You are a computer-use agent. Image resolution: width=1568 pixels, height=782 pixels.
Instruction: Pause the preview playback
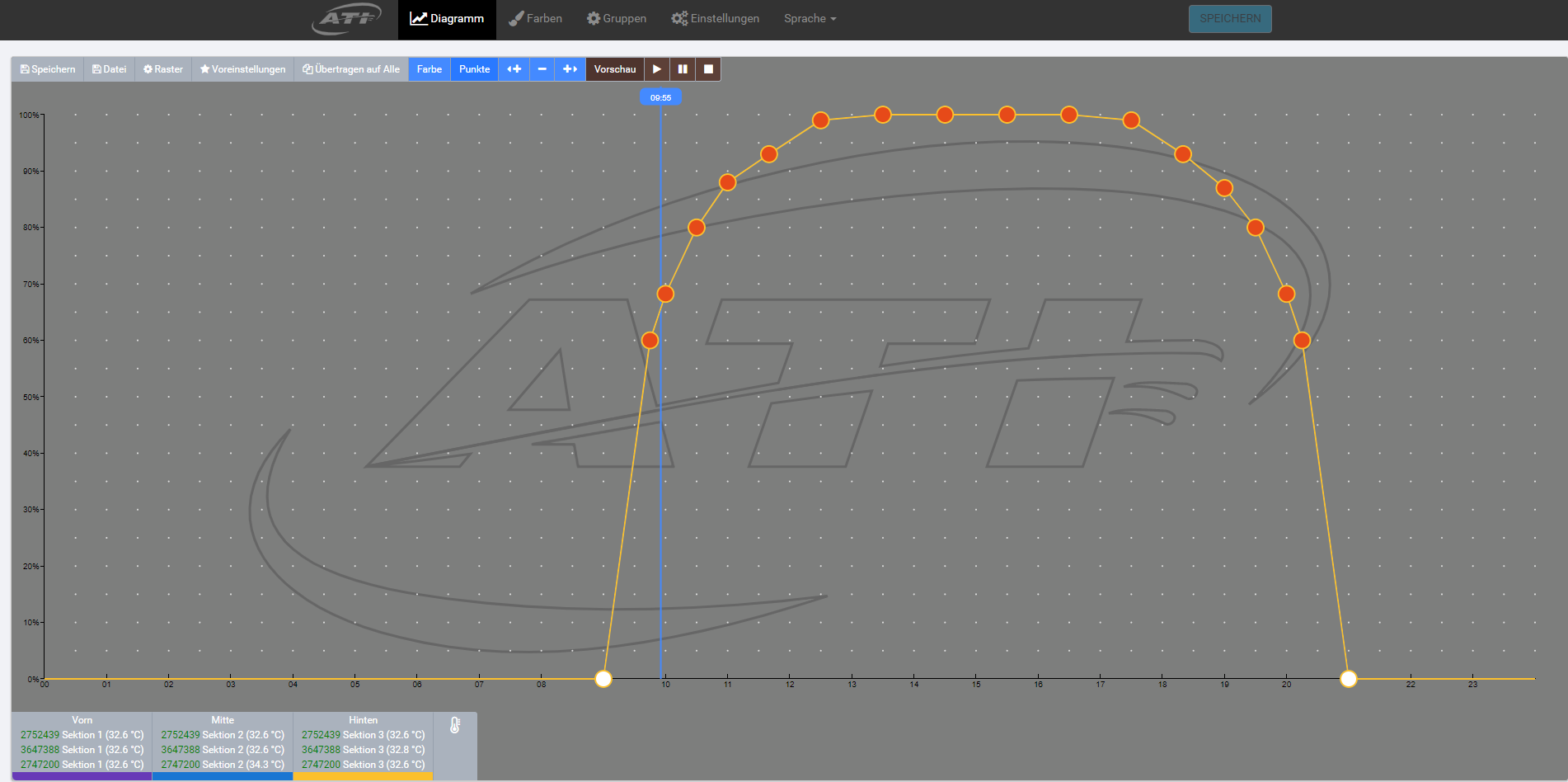click(683, 69)
